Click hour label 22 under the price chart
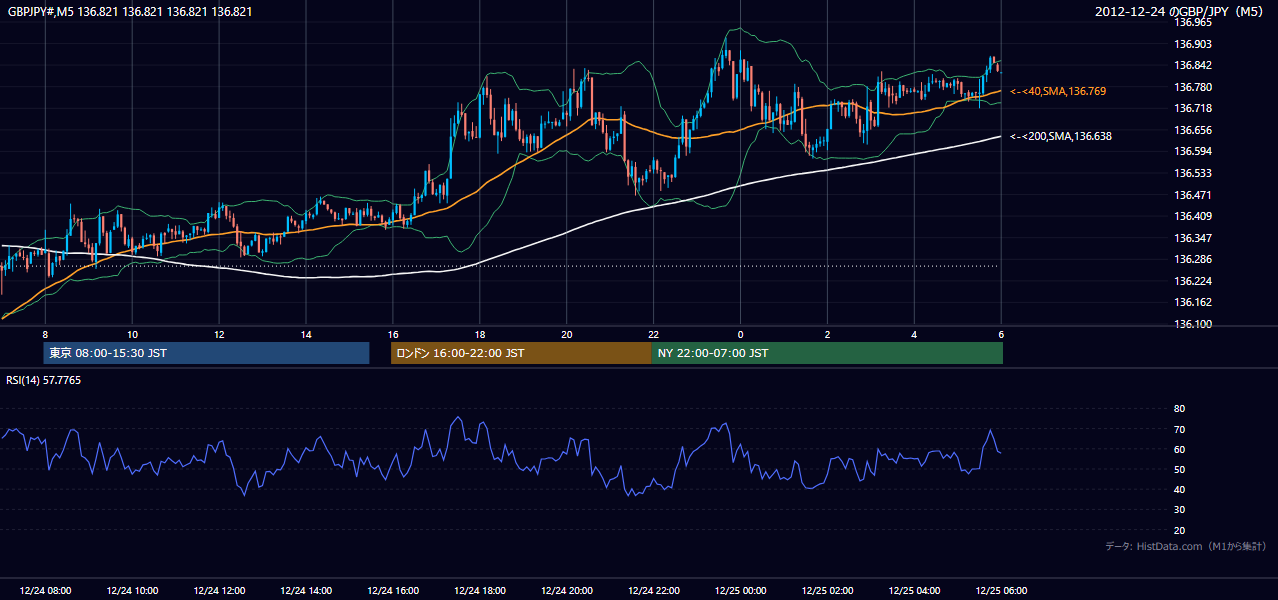 click(654, 334)
